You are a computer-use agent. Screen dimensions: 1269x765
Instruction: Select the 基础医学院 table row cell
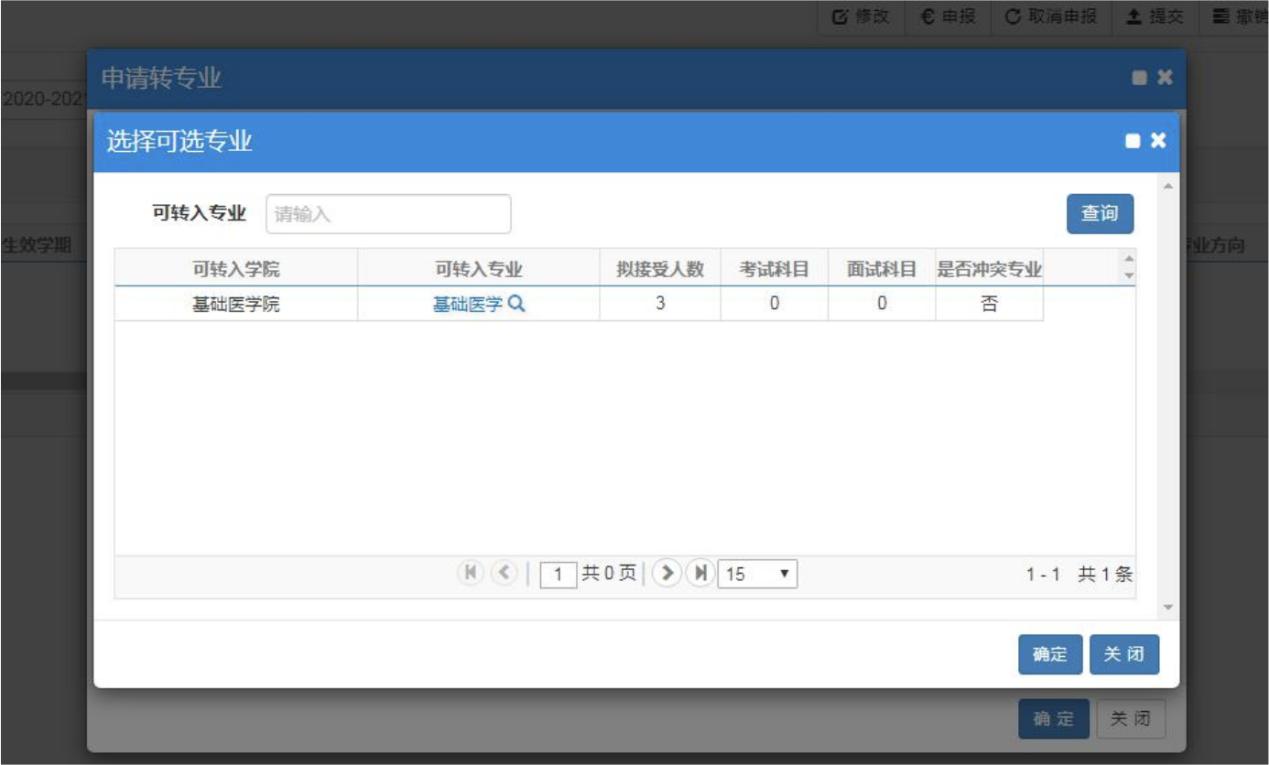point(236,304)
